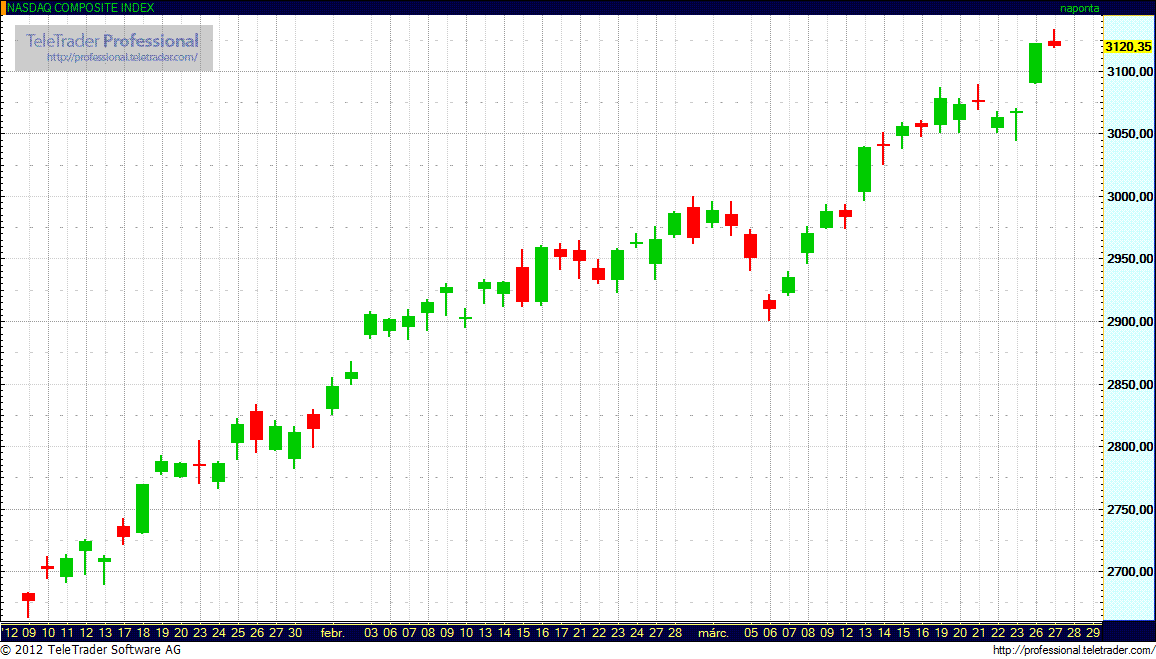
Task: Click the footer professional.teletrader.com link
Action: pyautogui.click(x=1073, y=651)
